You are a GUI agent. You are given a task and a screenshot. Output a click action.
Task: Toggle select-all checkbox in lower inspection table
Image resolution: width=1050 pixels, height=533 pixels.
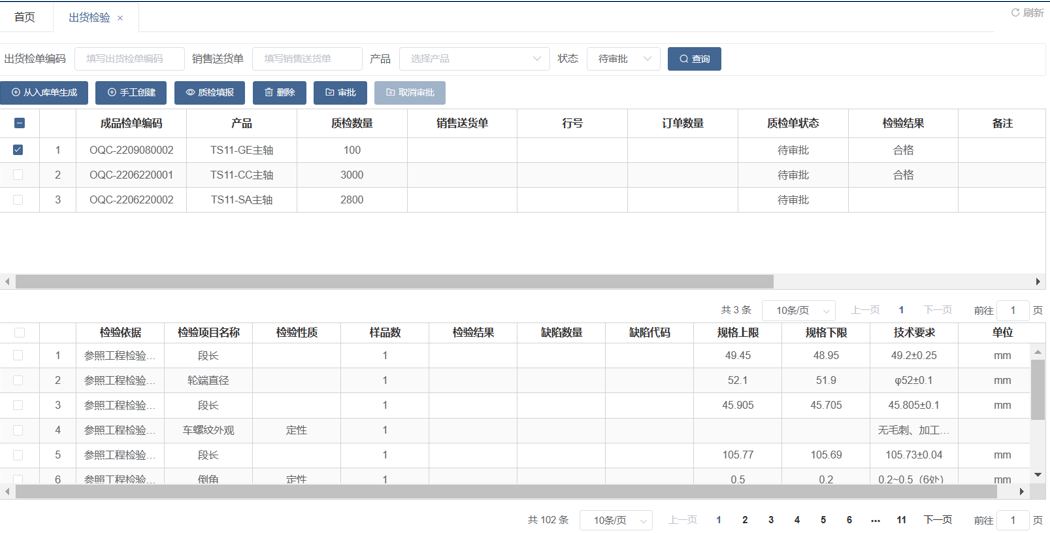19,332
